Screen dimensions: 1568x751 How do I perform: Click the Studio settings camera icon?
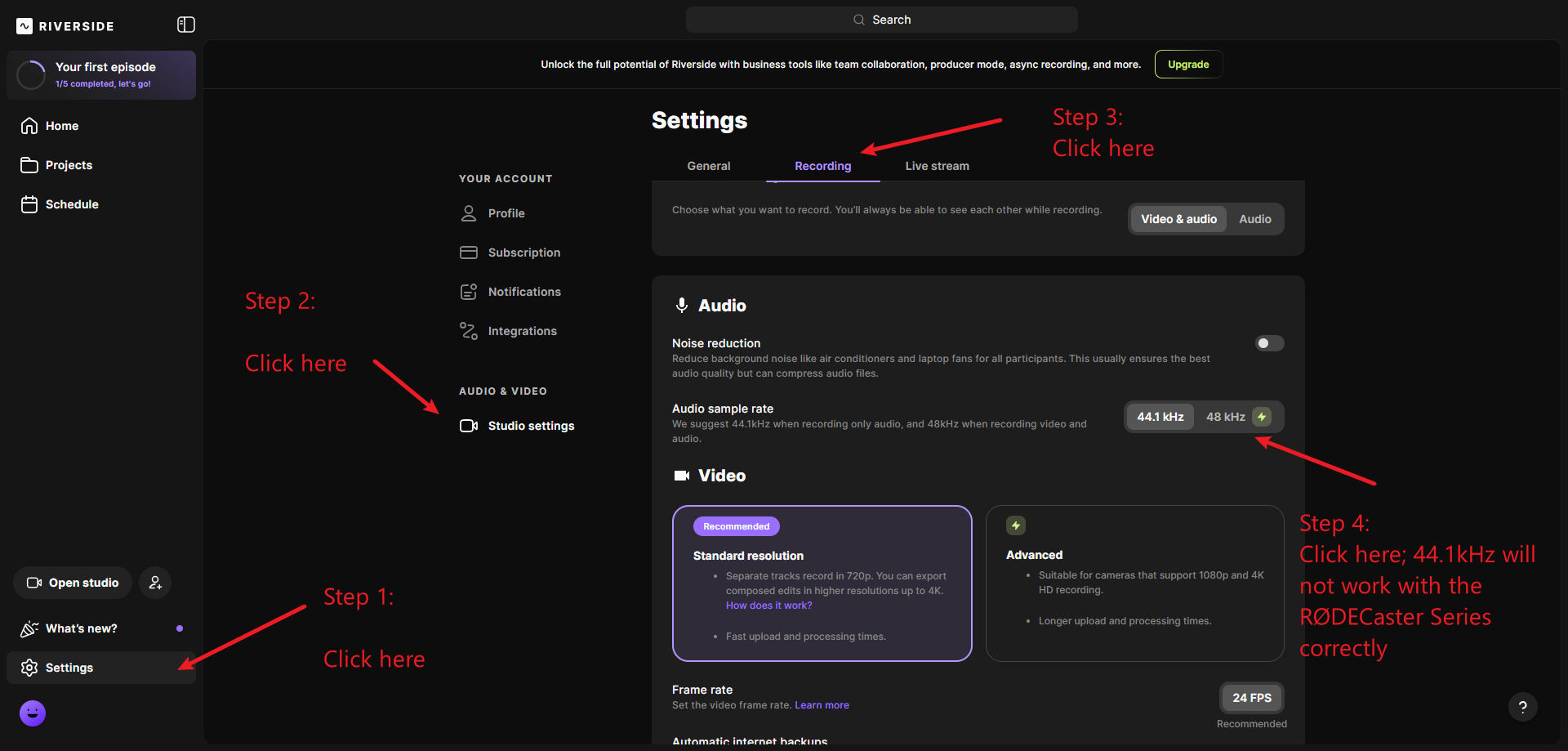[x=469, y=426]
